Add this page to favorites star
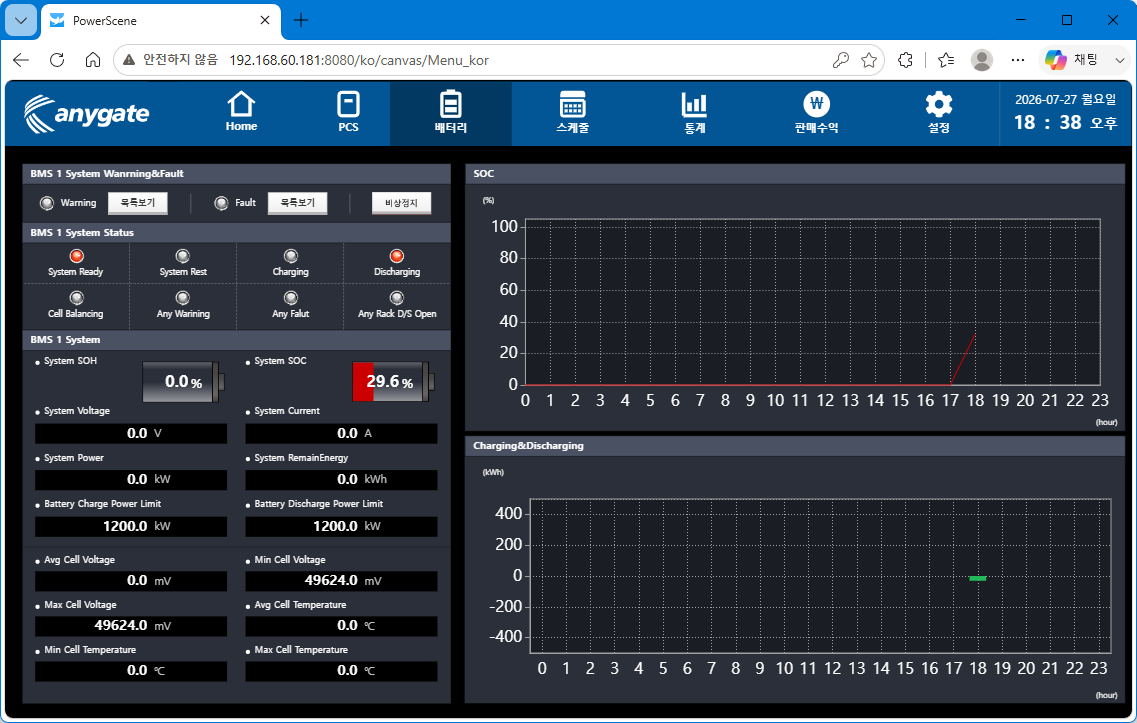The height and width of the screenshot is (723, 1137). click(x=869, y=60)
